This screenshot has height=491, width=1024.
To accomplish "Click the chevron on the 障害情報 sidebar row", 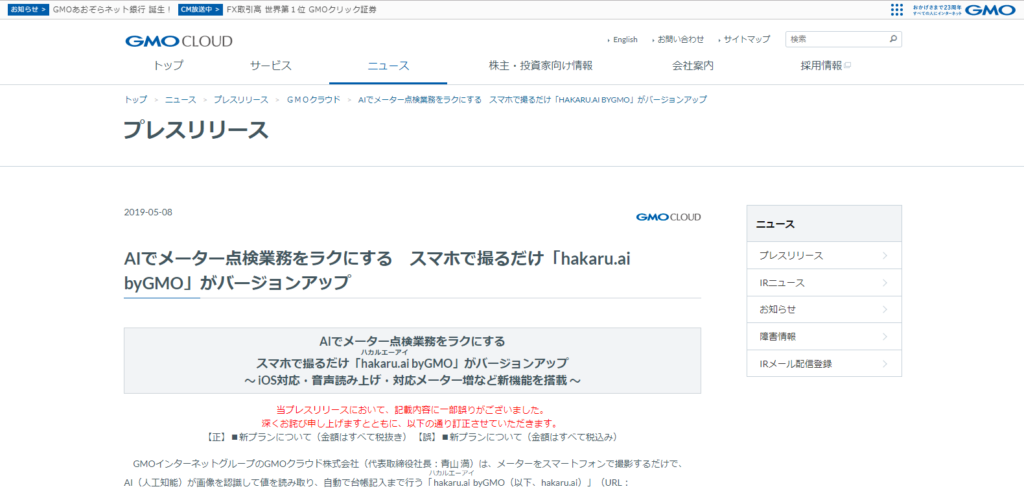I will coord(885,337).
